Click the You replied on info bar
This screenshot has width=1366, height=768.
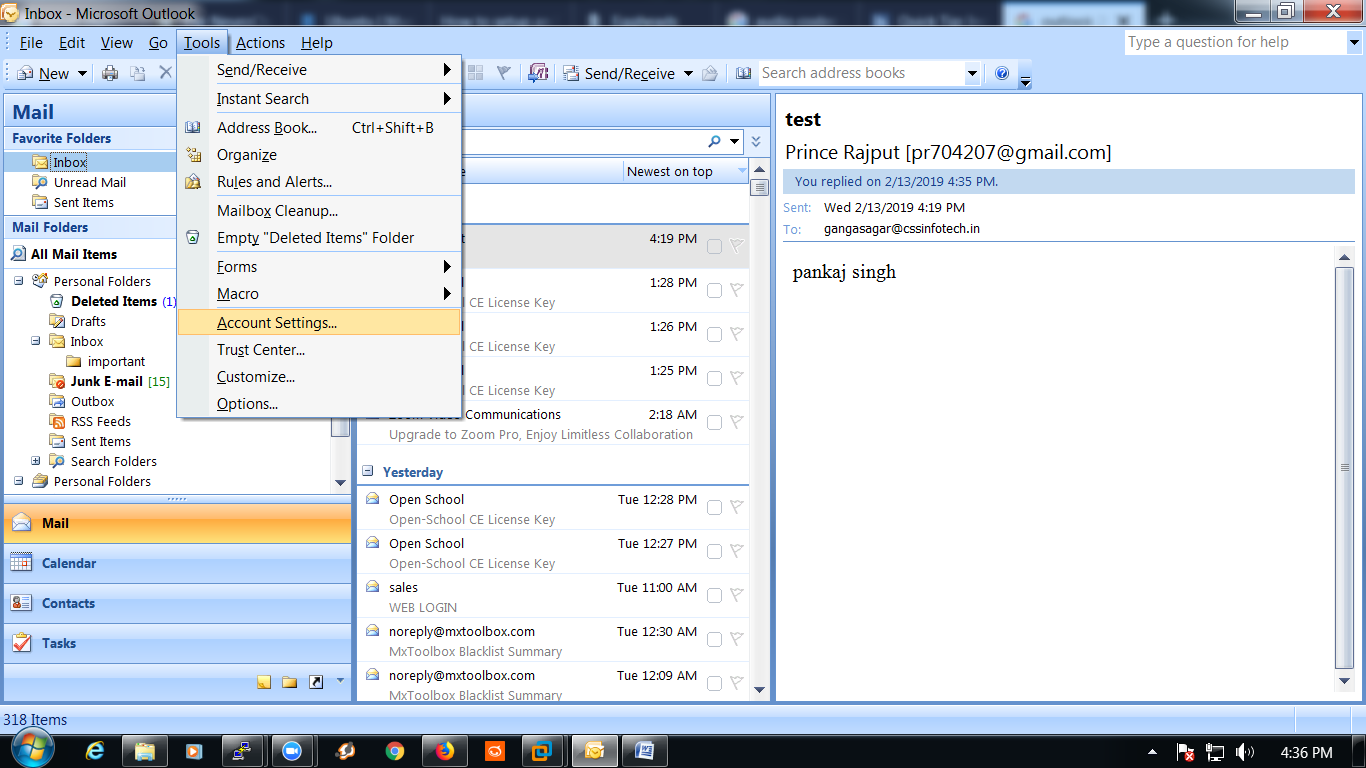click(1068, 182)
